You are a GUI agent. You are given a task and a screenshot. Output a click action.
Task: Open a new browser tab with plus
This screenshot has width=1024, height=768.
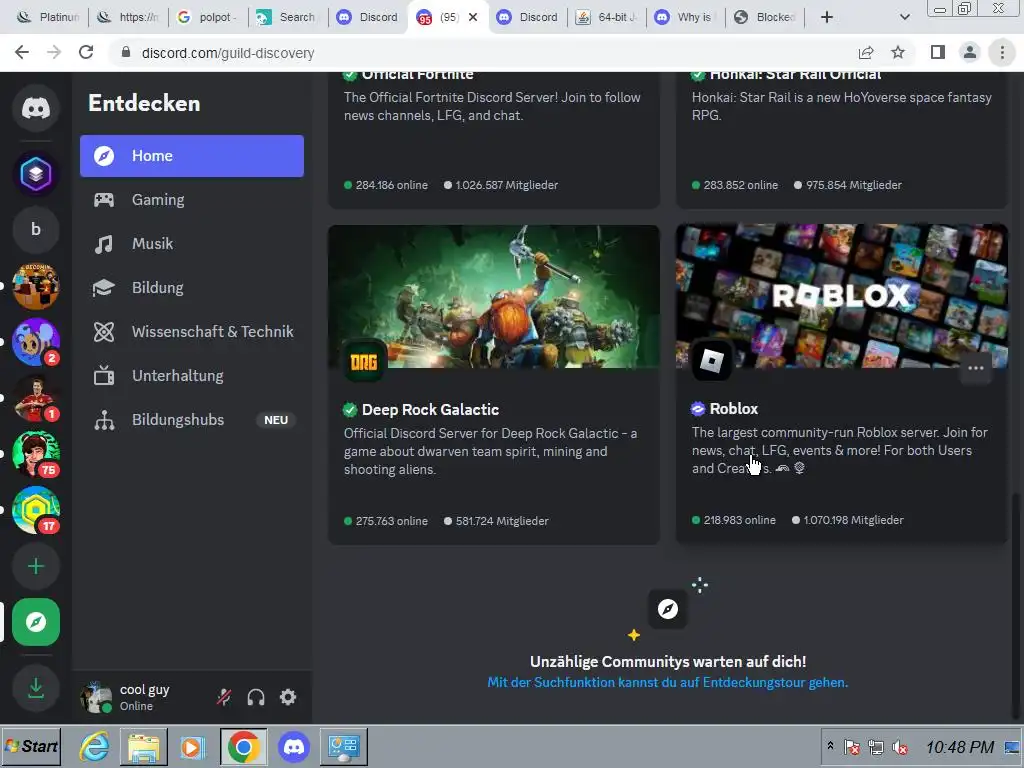coord(827,17)
